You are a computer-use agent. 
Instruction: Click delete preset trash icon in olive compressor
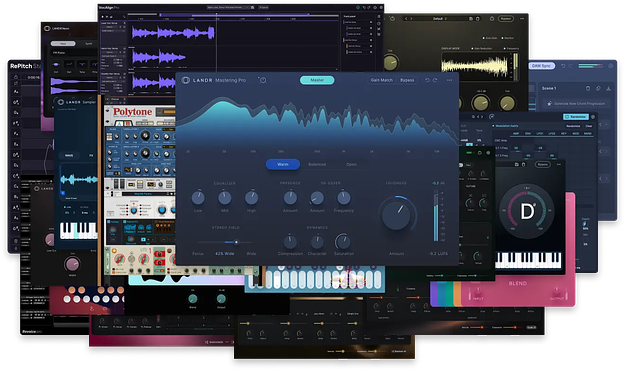pos(478,19)
